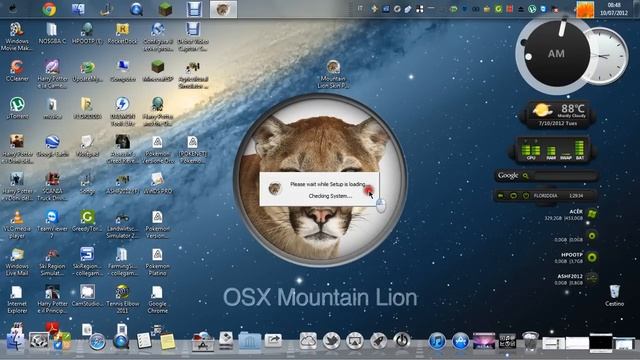Screen dimensions: 640x360
Task: Click the CPU RAM meter gadget
Action: (x=552, y=150)
